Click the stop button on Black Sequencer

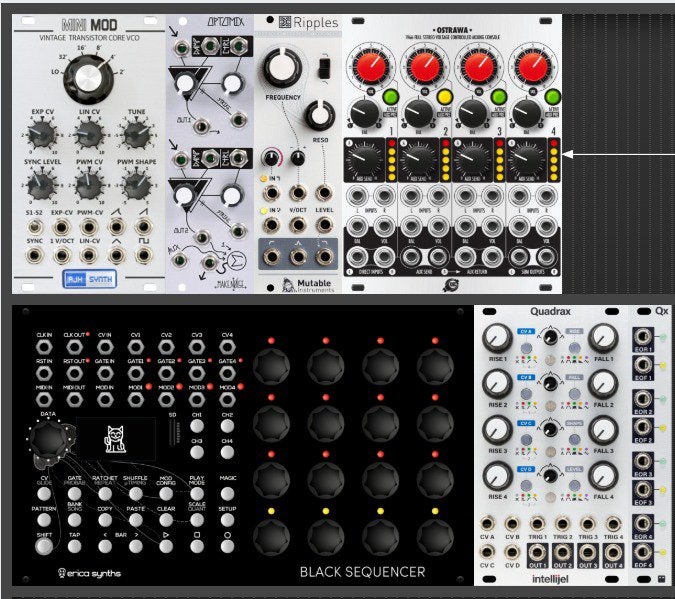(197, 546)
